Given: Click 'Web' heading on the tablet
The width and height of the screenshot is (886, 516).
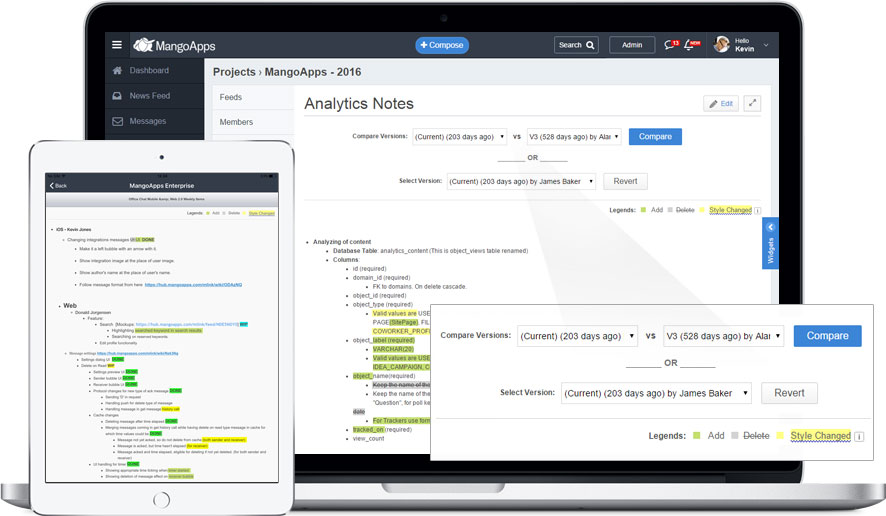Looking at the screenshot, I should coord(70,306).
